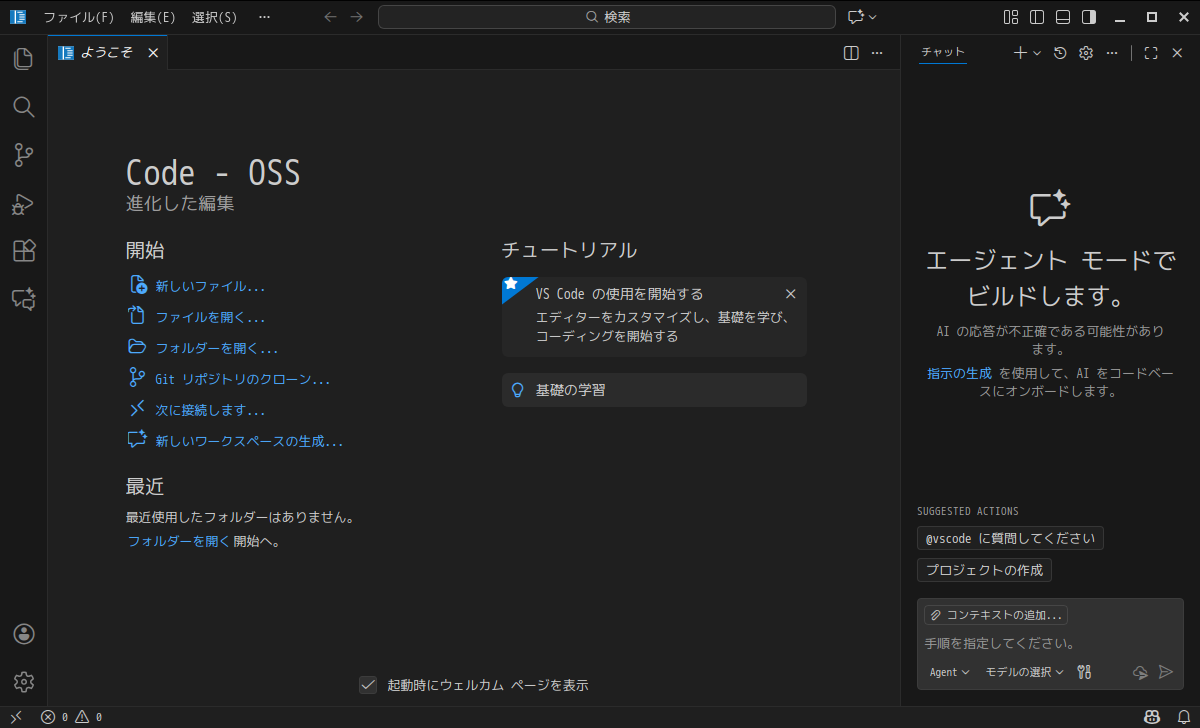Click 新しいワークスペースの生成... link

(236, 441)
